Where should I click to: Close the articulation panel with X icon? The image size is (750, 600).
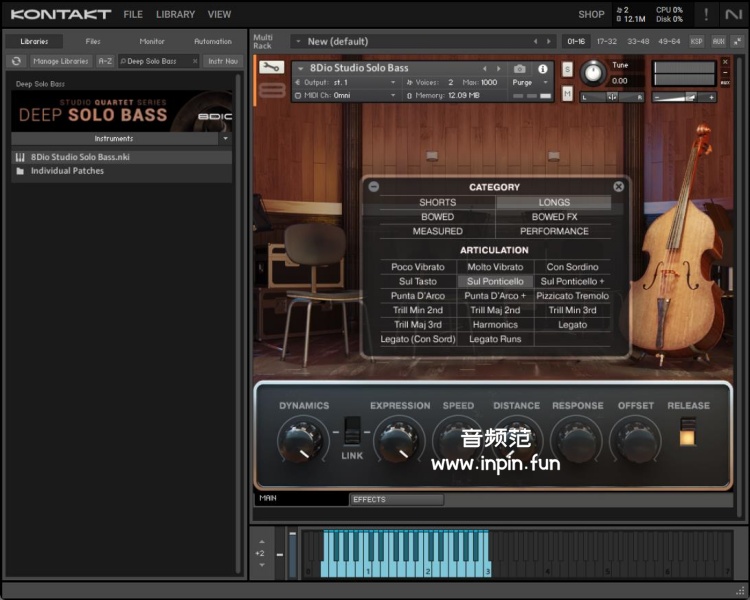618,186
